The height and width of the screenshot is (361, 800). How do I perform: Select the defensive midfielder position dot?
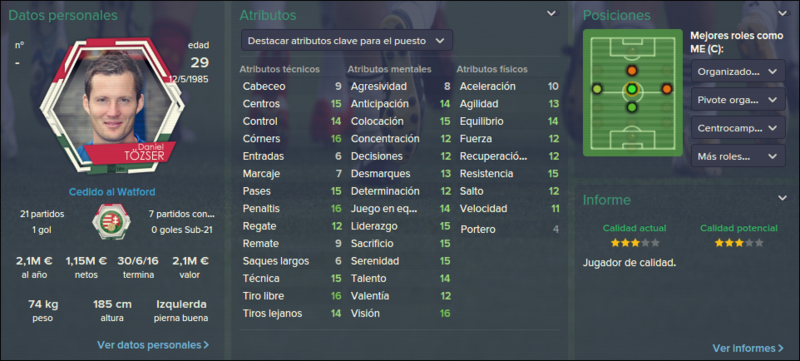coord(632,107)
